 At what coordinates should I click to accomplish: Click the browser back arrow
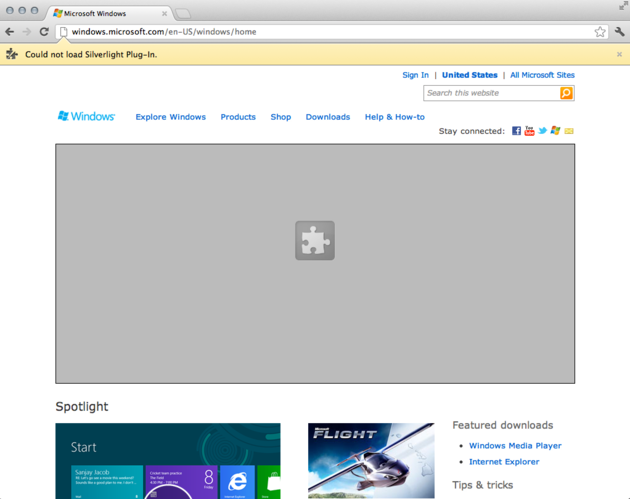point(10,32)
